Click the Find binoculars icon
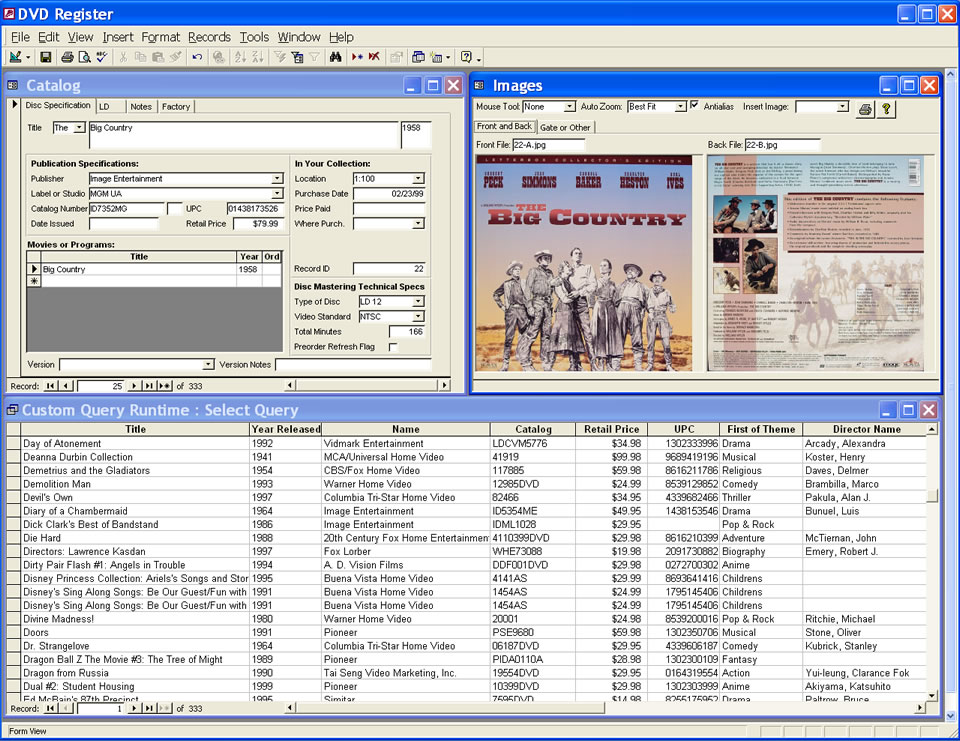The height and width of the screenshot is (741, 960). (x=336, y=58)
